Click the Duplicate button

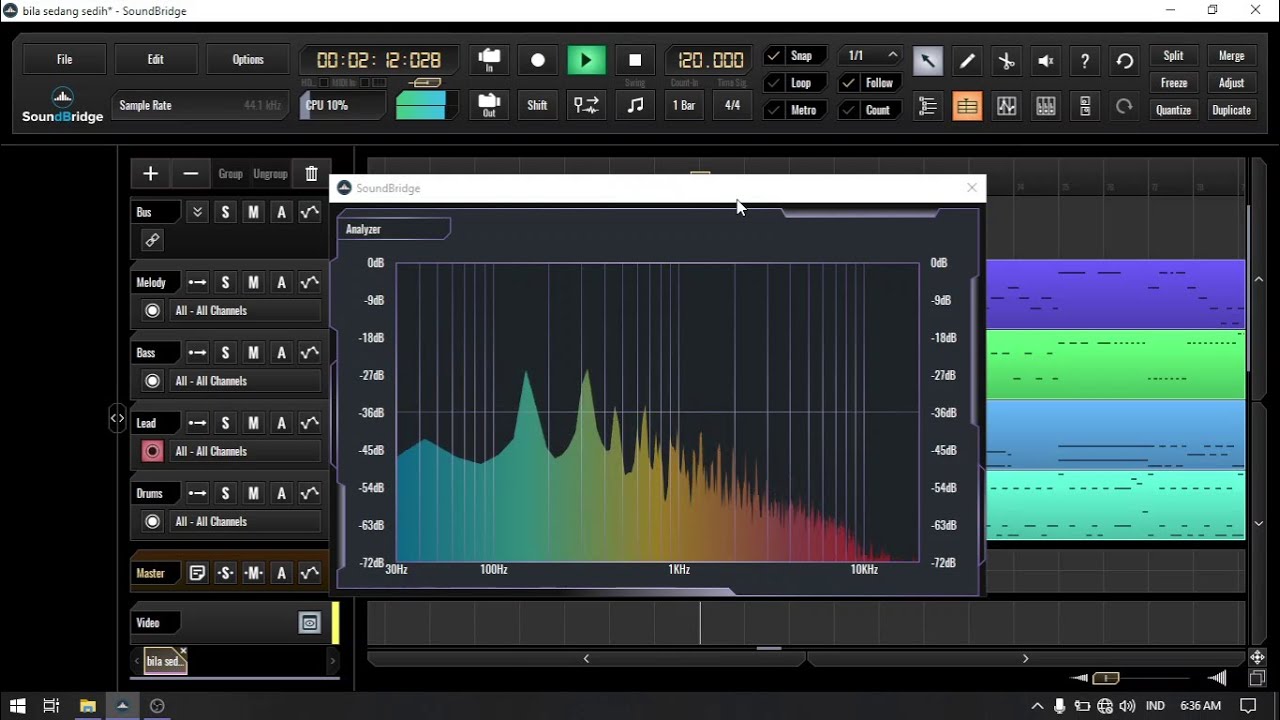1232,110
